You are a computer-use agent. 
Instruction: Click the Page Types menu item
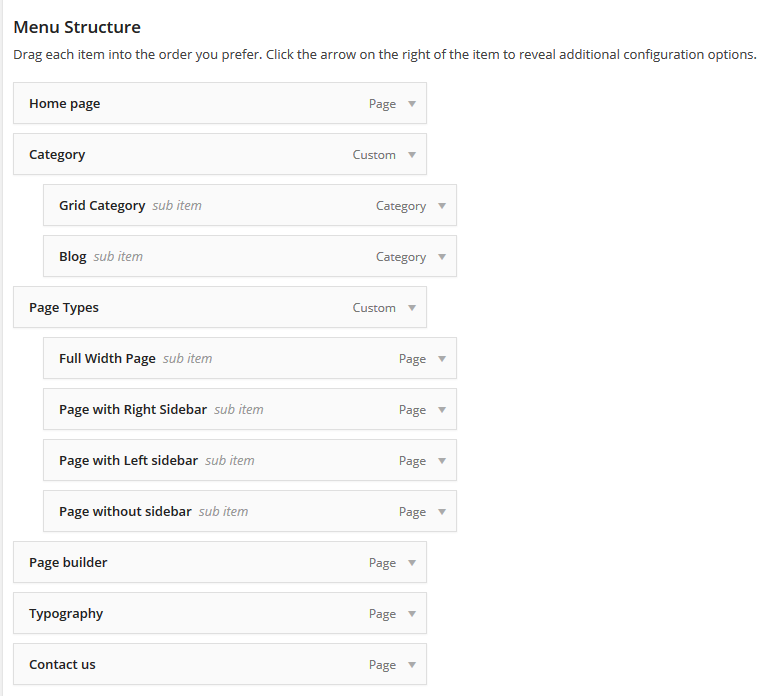pyautogui.click(x=220, y=307)
